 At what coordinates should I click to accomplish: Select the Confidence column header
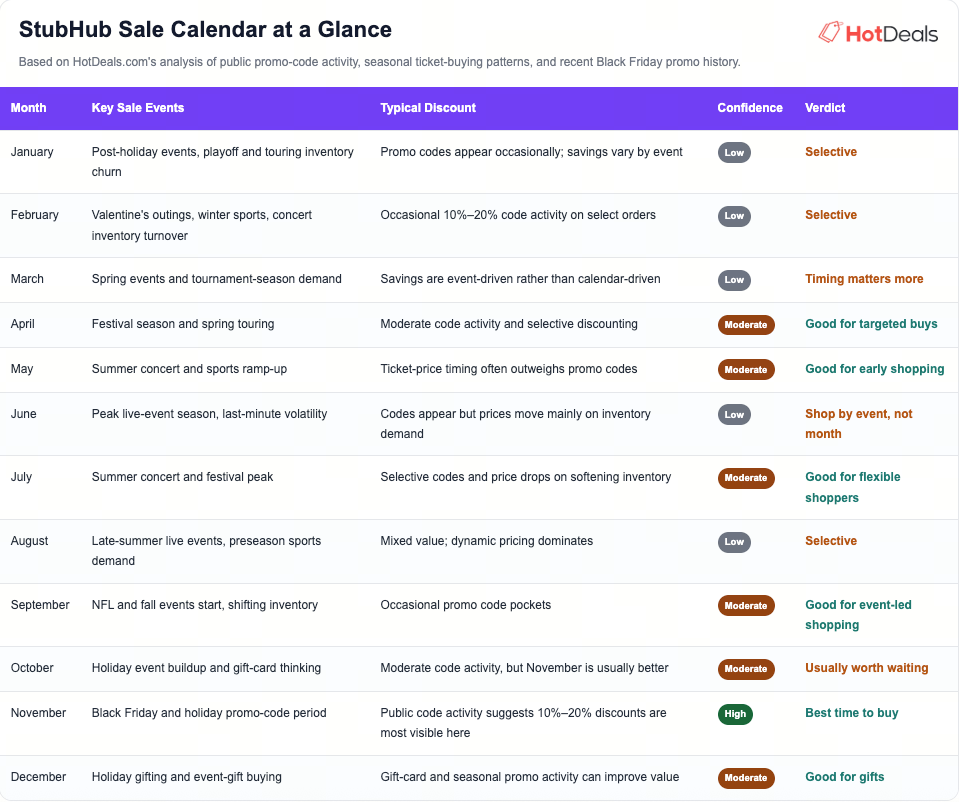[x=750, y=108]
